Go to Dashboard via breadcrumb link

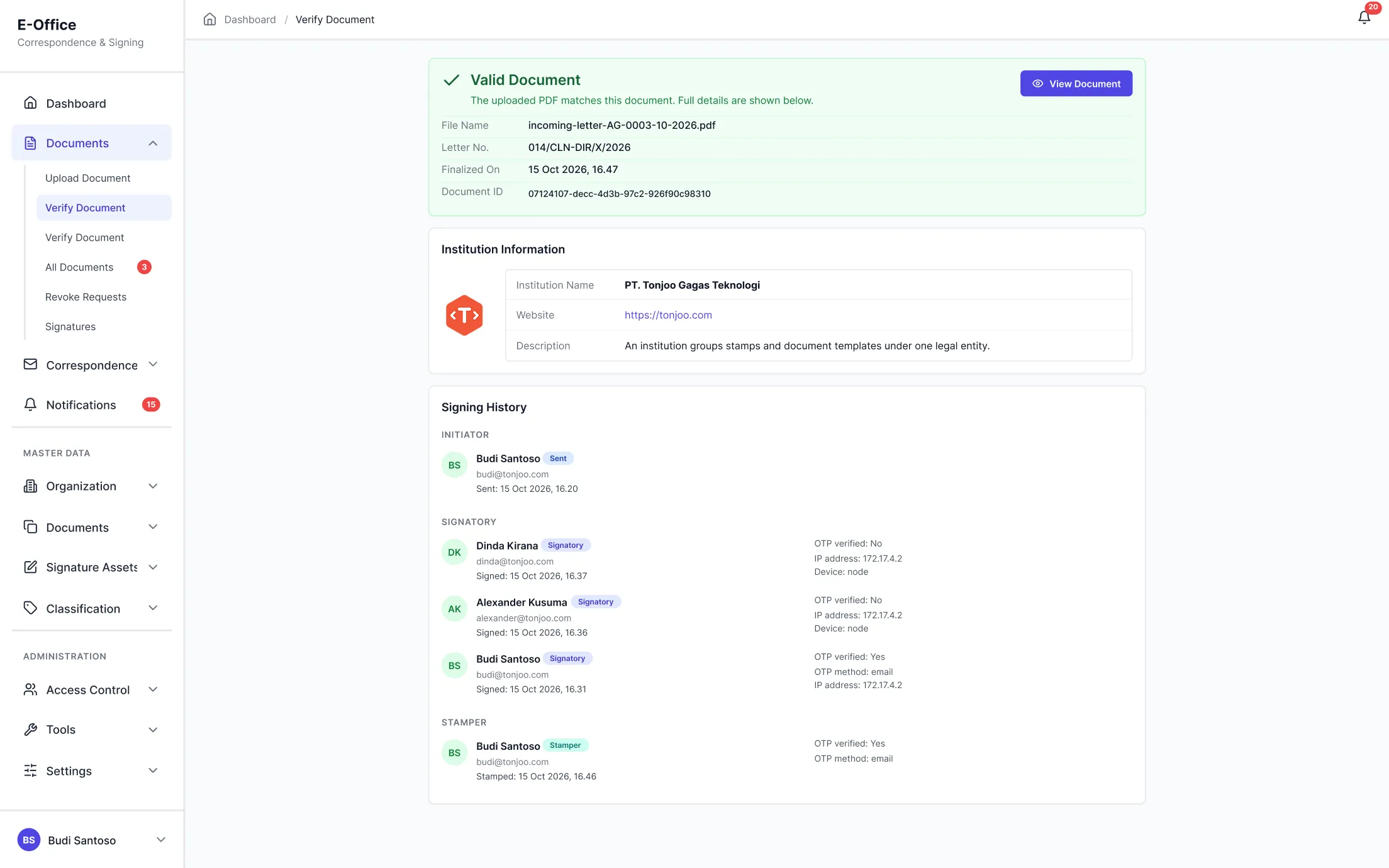(250, 19)
